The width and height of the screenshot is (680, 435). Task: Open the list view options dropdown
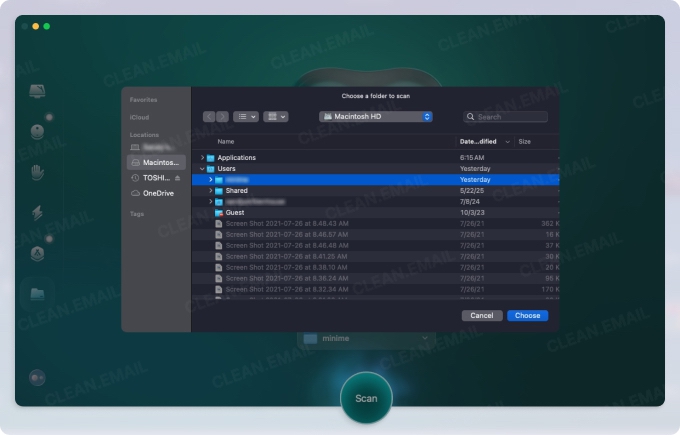coord(246,117)
